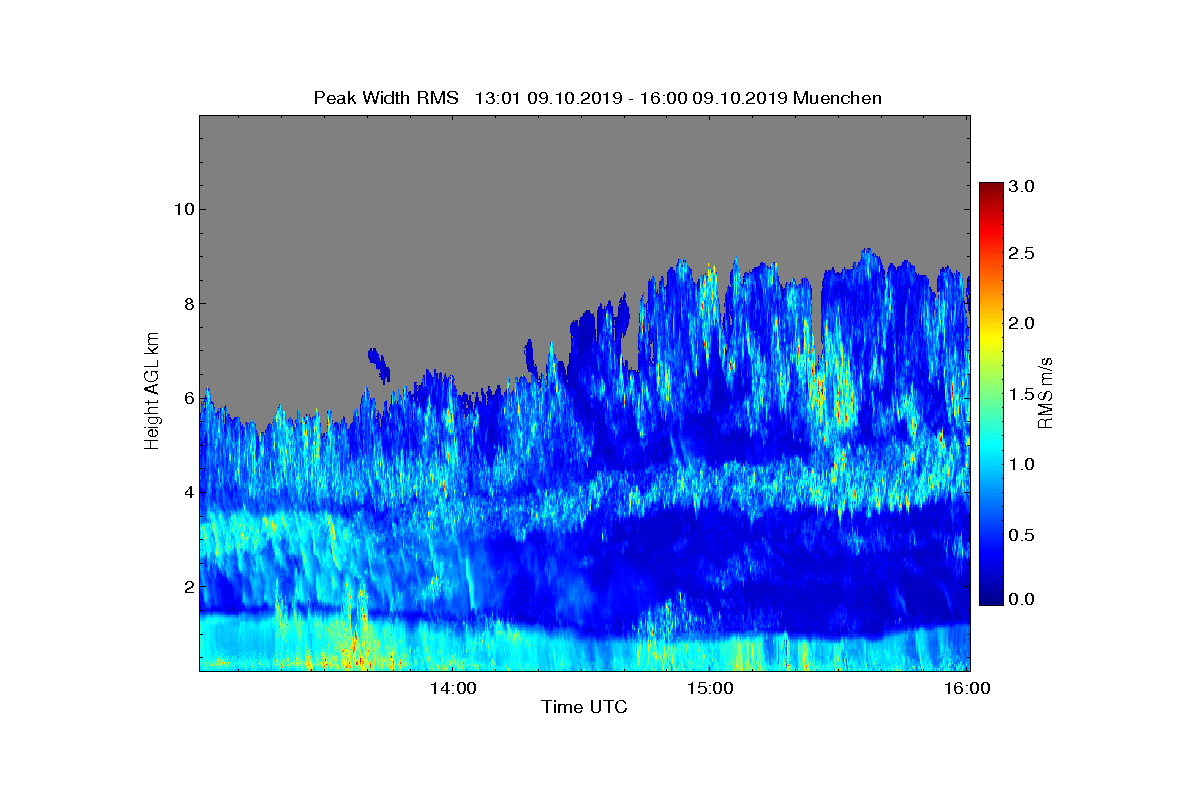Click the 'RMS m/s' colorbar title
This screenshot has height=800, width=1200.
[x=1045, y=393]
